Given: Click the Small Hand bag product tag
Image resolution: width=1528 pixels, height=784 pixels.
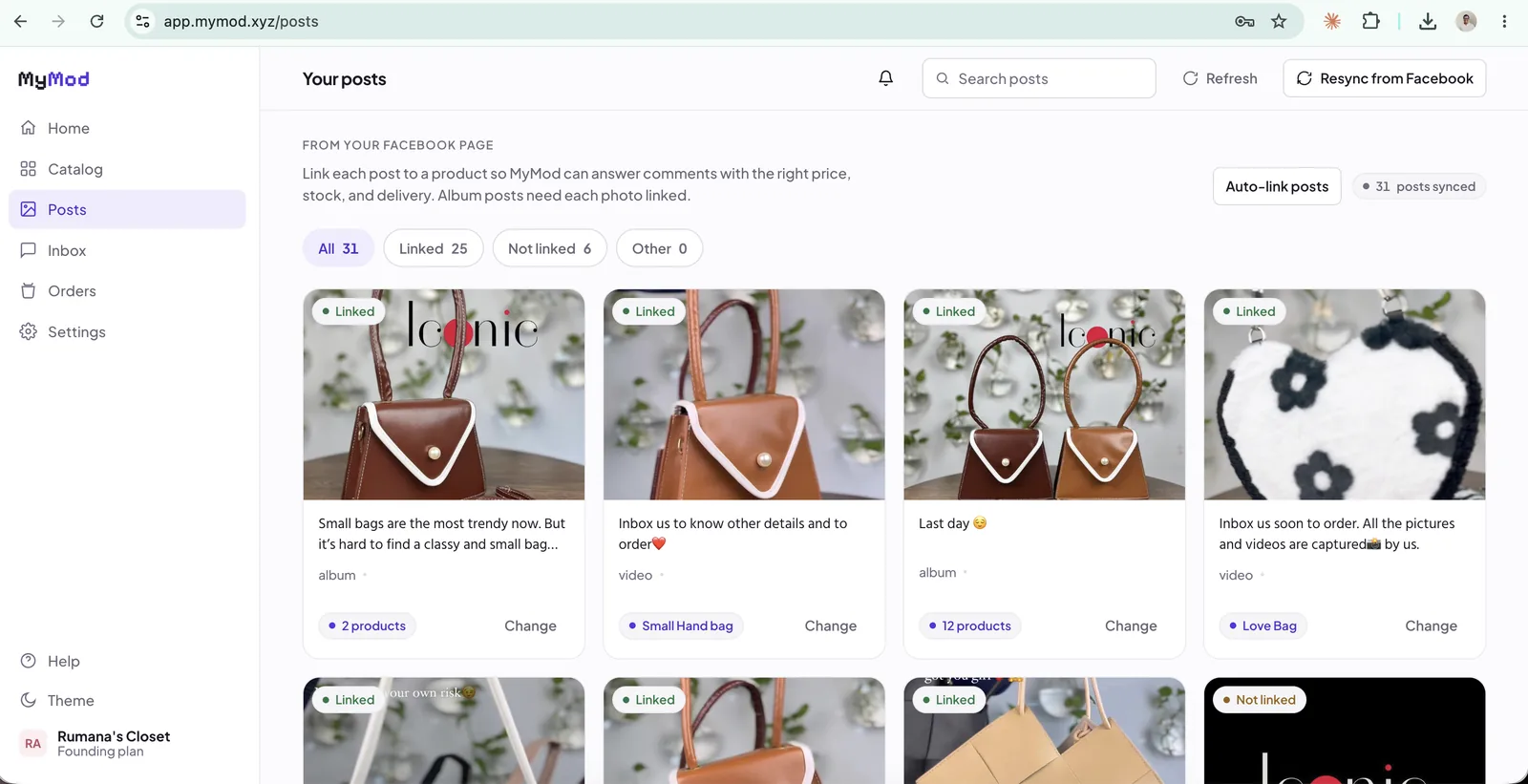Looking at the screenshot, I should pyautogui.click(x=682, y=625).
